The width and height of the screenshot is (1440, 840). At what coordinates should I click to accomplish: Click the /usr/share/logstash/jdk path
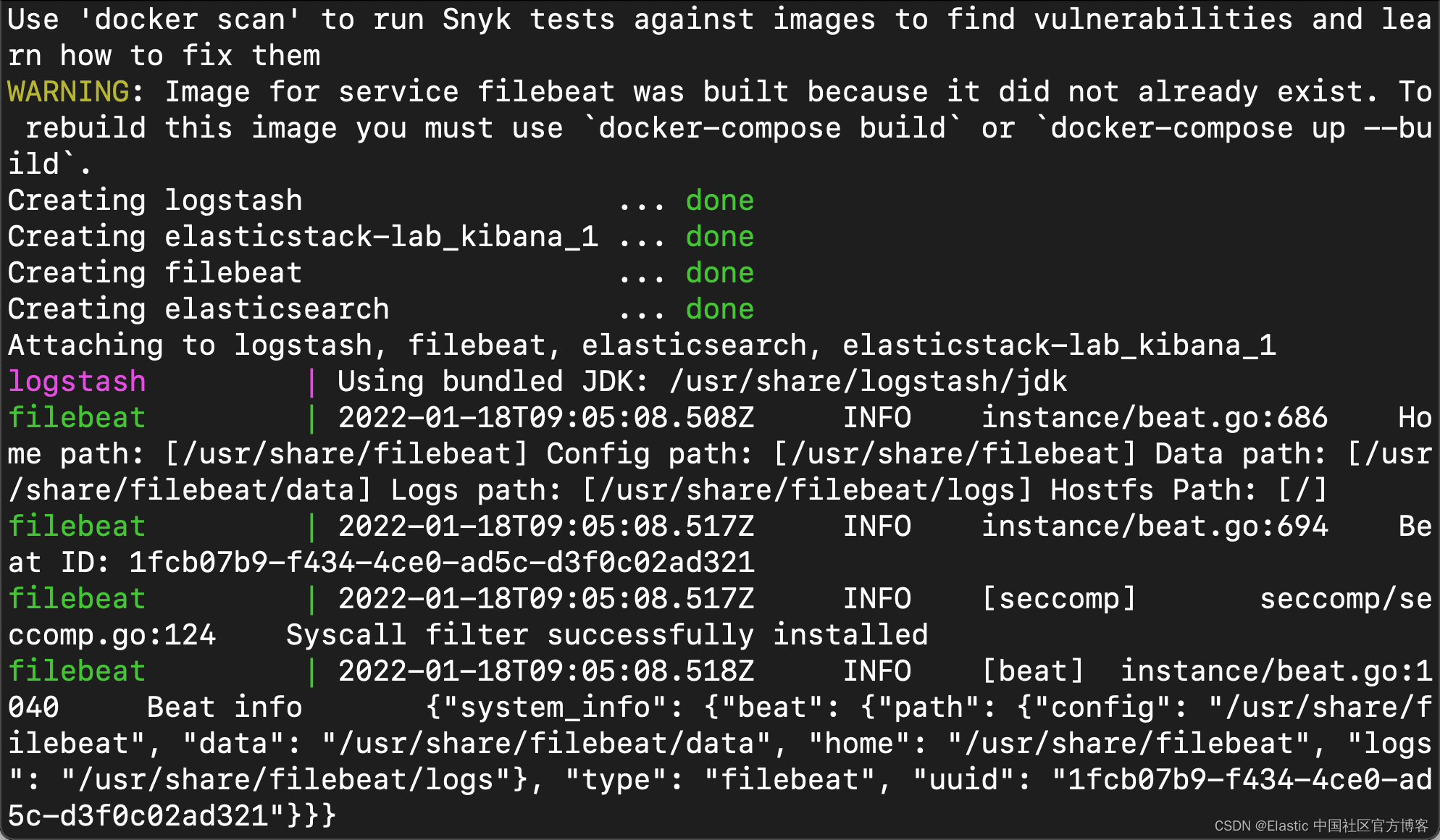click(x=868, y=382)
